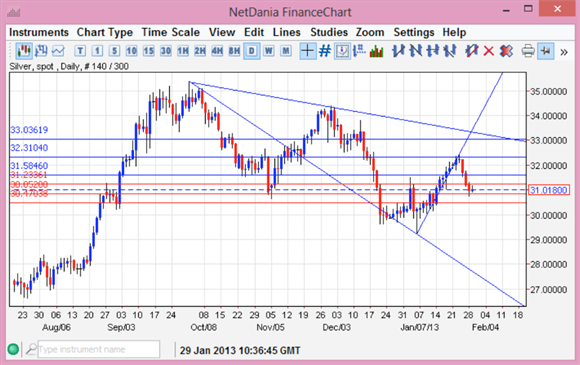Set time scale to 1 minute

(97, 51)
